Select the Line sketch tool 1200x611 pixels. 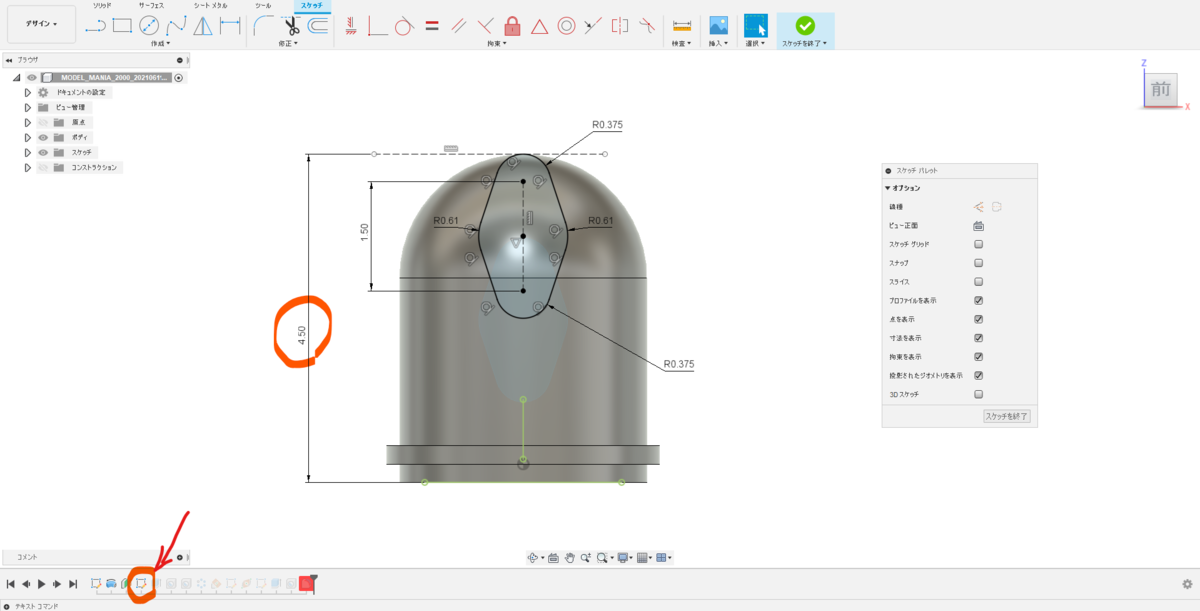click(95, 26)
